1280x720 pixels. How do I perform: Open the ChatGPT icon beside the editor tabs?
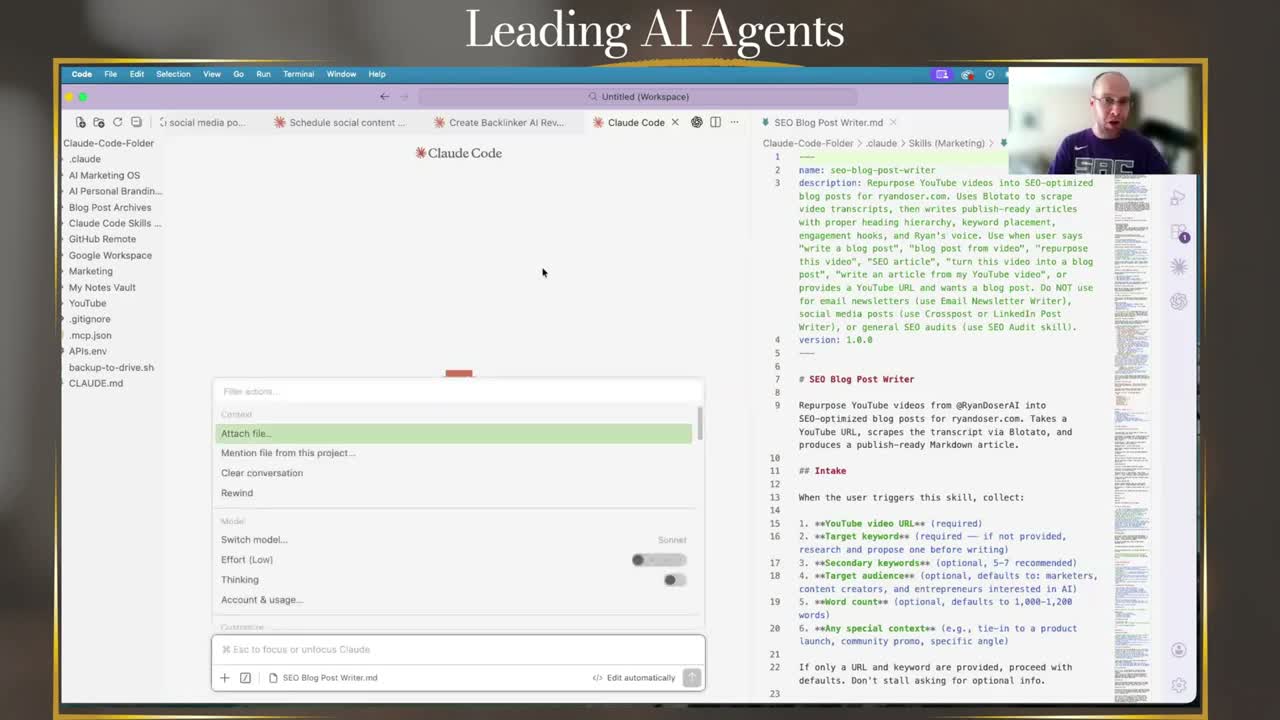click(697, 122)
